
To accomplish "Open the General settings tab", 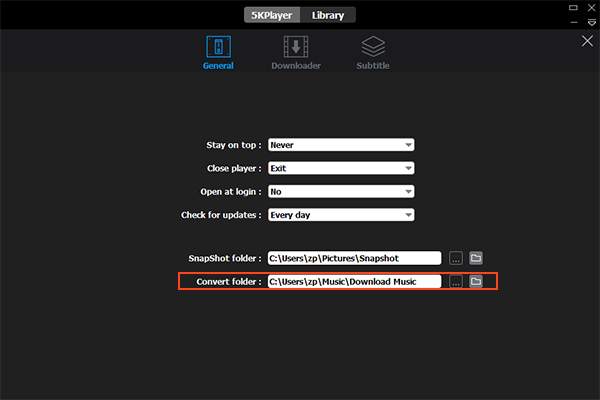I will (218, 53).
